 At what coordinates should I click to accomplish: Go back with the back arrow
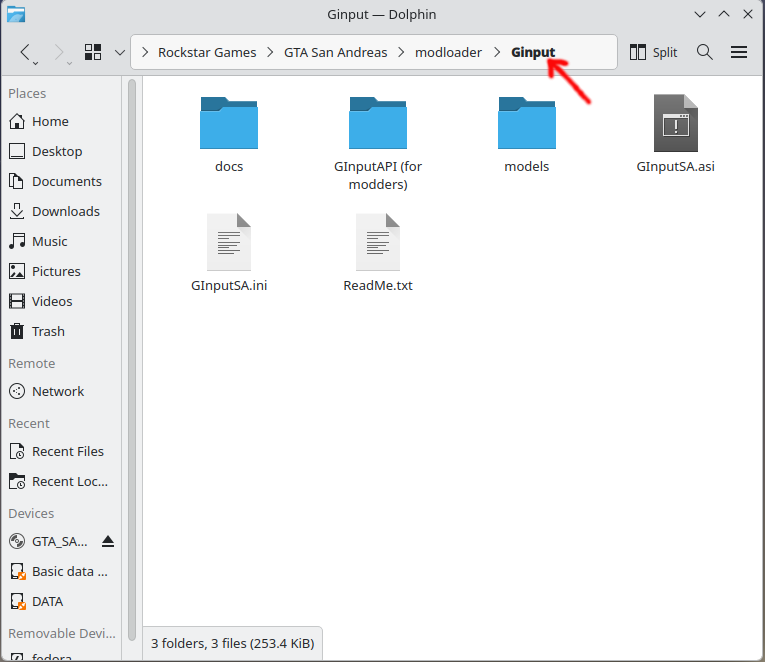(25, 52)
